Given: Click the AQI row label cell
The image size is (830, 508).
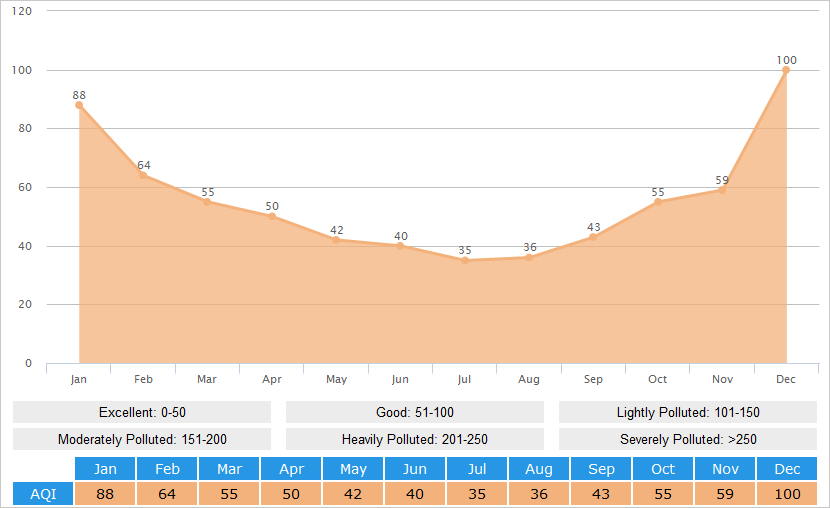Looking at the screenshot, I should point(43,494).
